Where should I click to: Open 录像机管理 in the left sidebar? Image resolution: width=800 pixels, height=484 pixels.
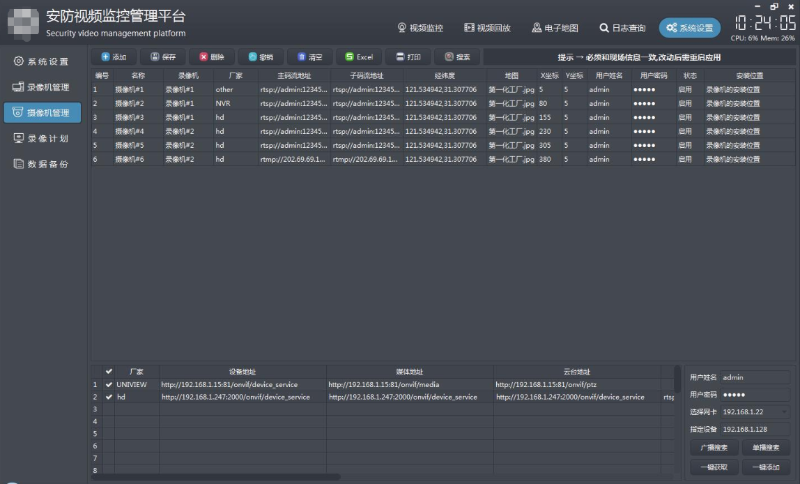pyautogui.click(x=42, y=87)
